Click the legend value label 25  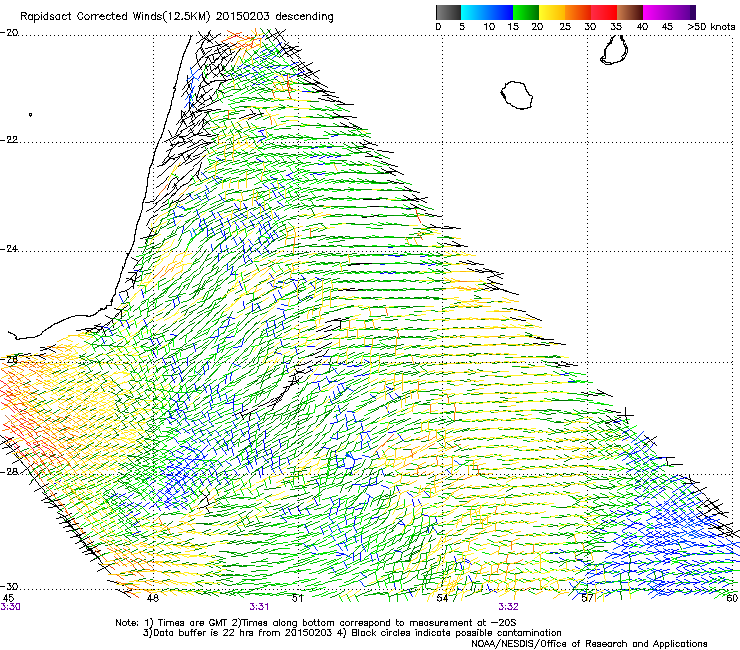565,27
